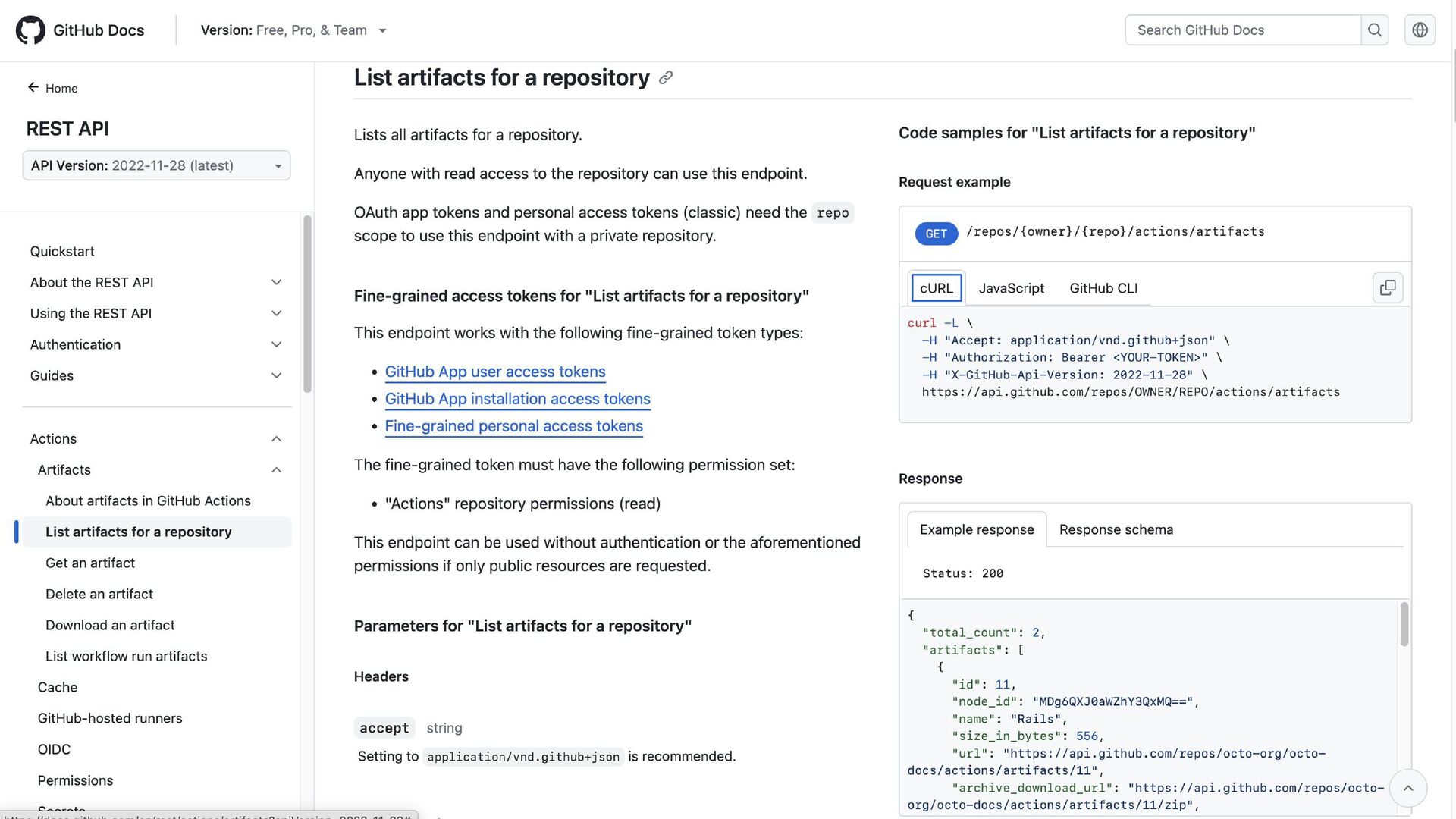This screenshot has width=1456, height=819.
Task: Open Fine-grained personal access tokens link
Action: 513,426
